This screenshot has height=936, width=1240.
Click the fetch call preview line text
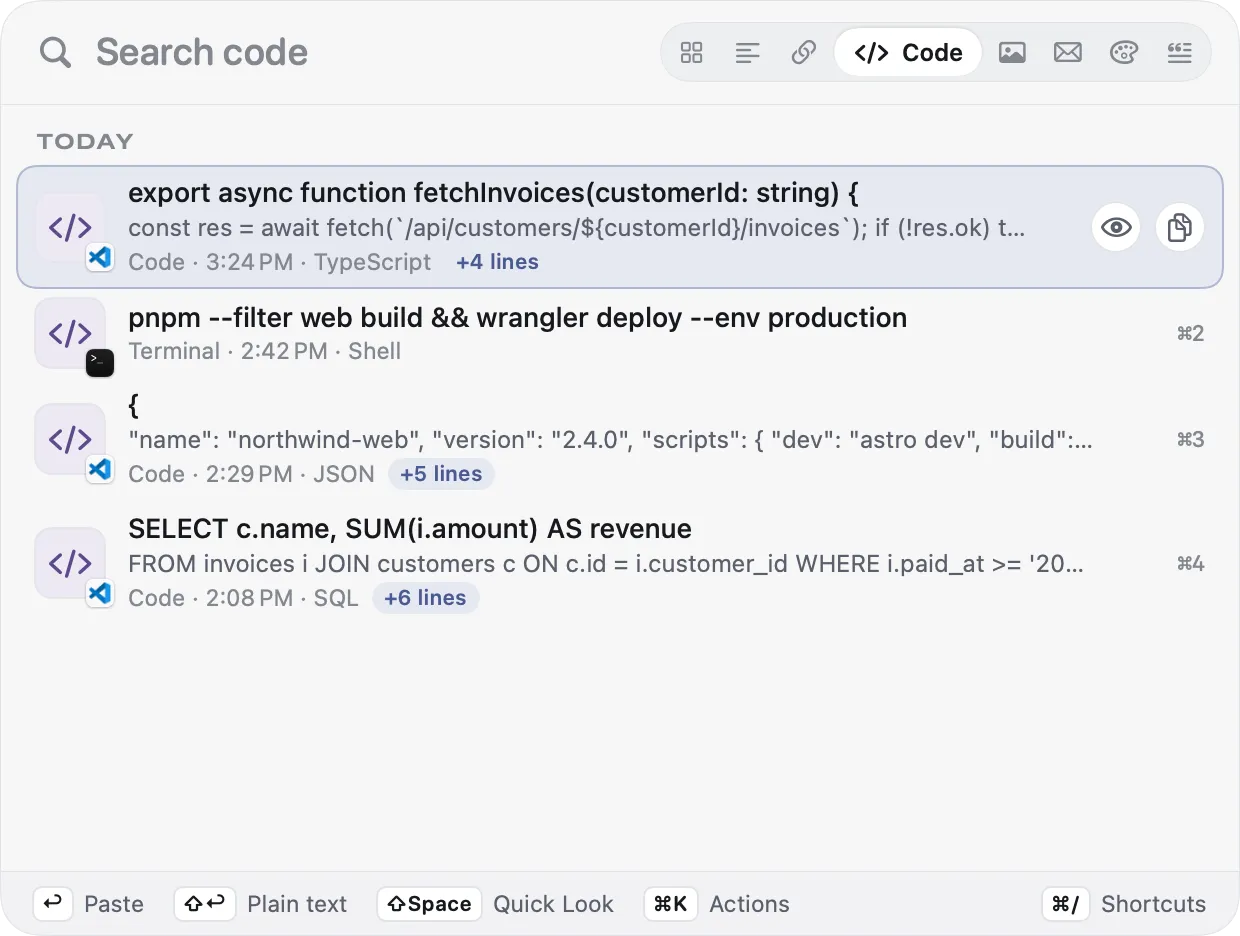(577, 228)
